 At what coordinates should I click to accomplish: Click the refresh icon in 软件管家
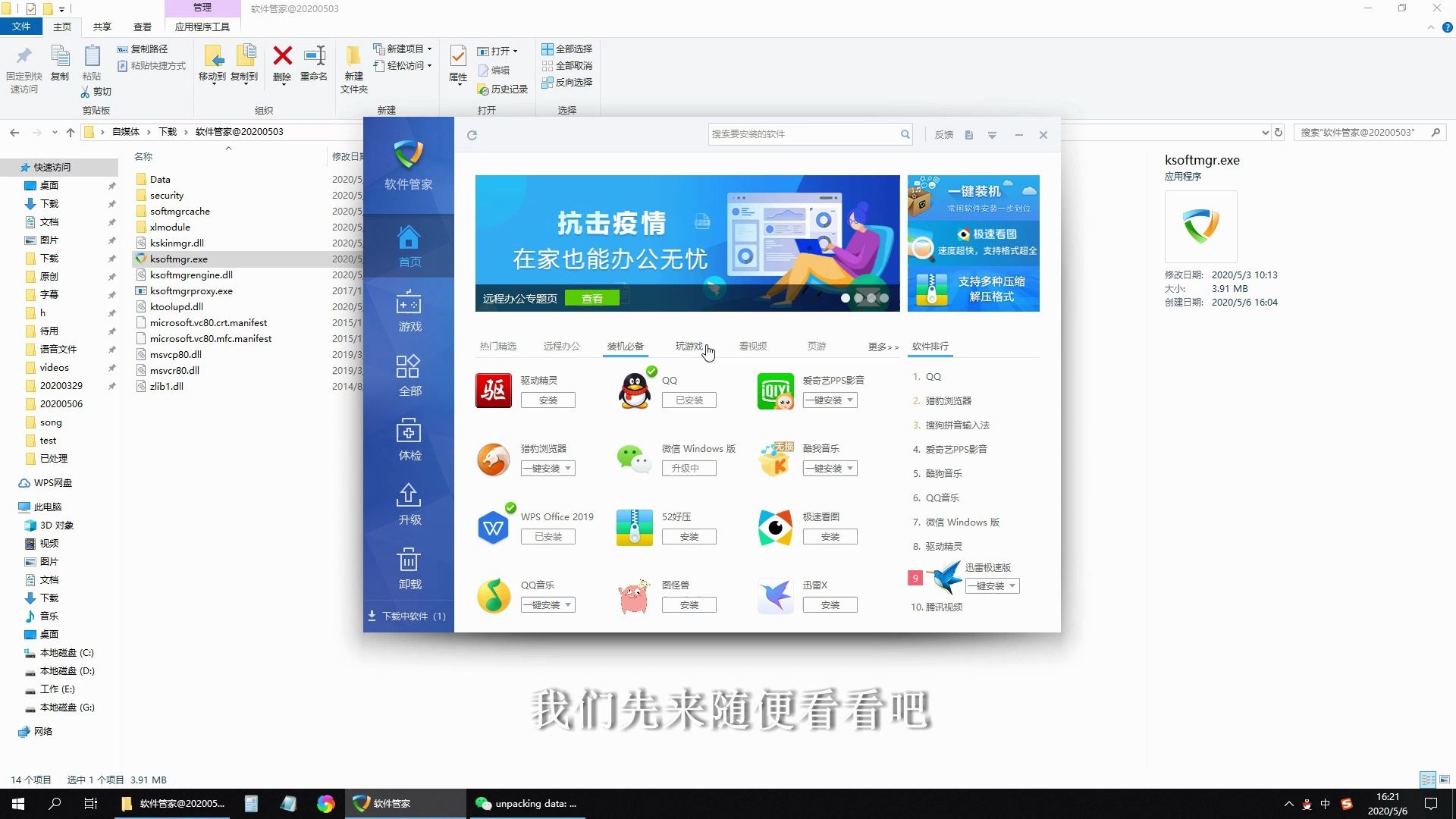(472, 135)
